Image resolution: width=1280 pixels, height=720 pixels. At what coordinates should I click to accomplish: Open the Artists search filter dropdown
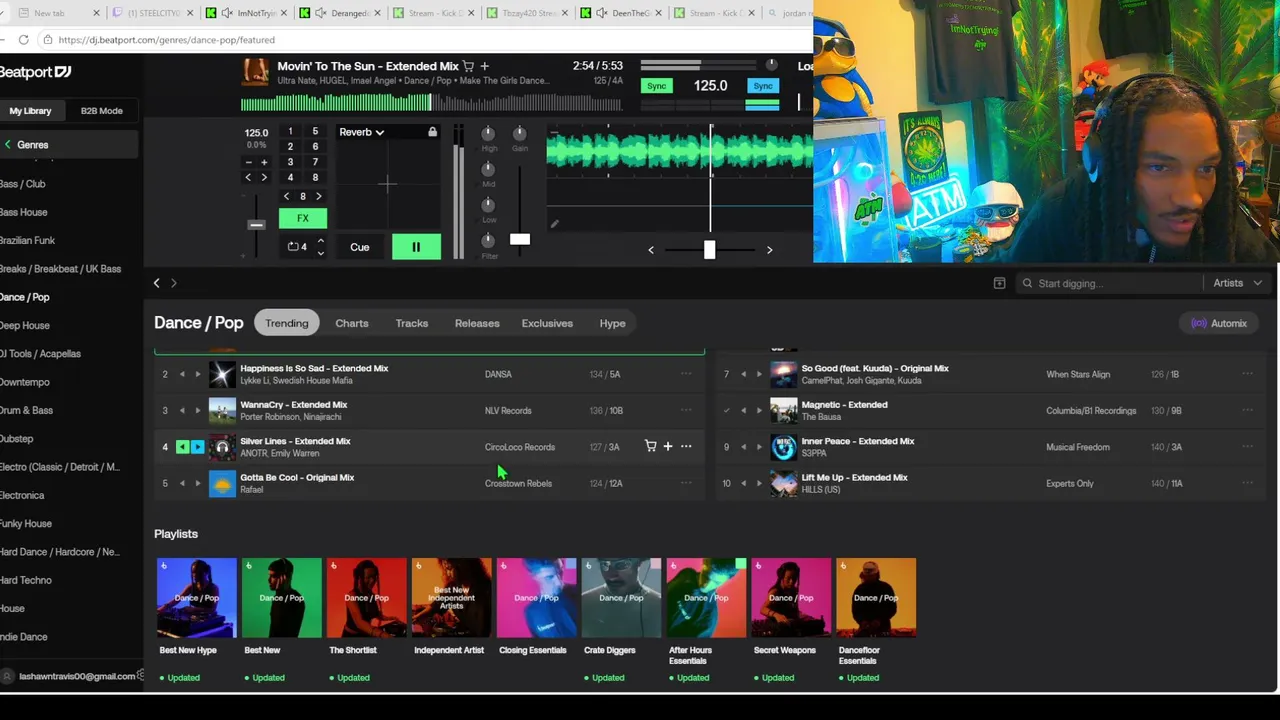coord(1237,283)
